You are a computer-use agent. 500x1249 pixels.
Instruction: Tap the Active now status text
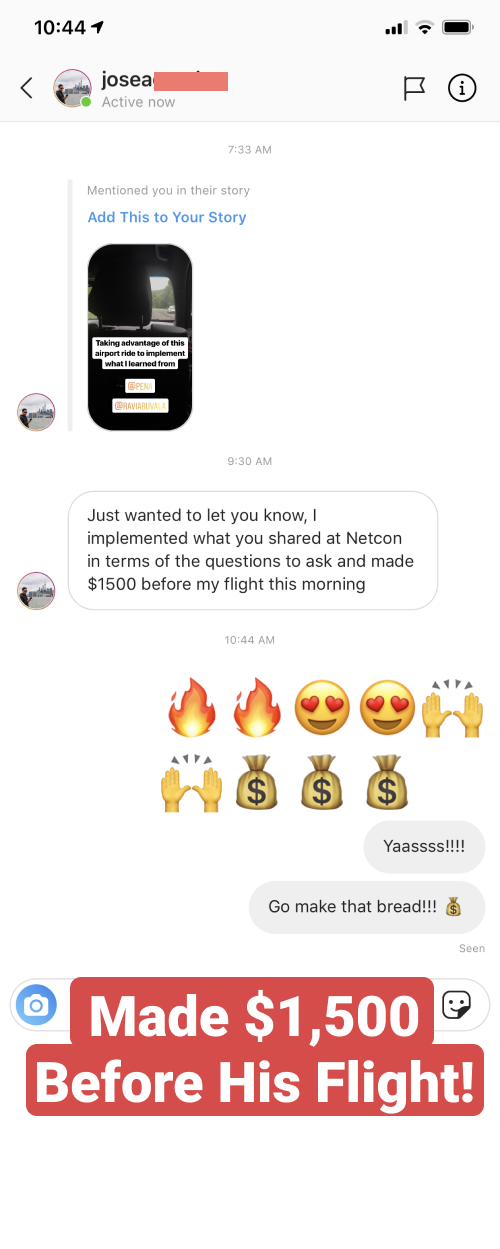[x=138, y=102]
